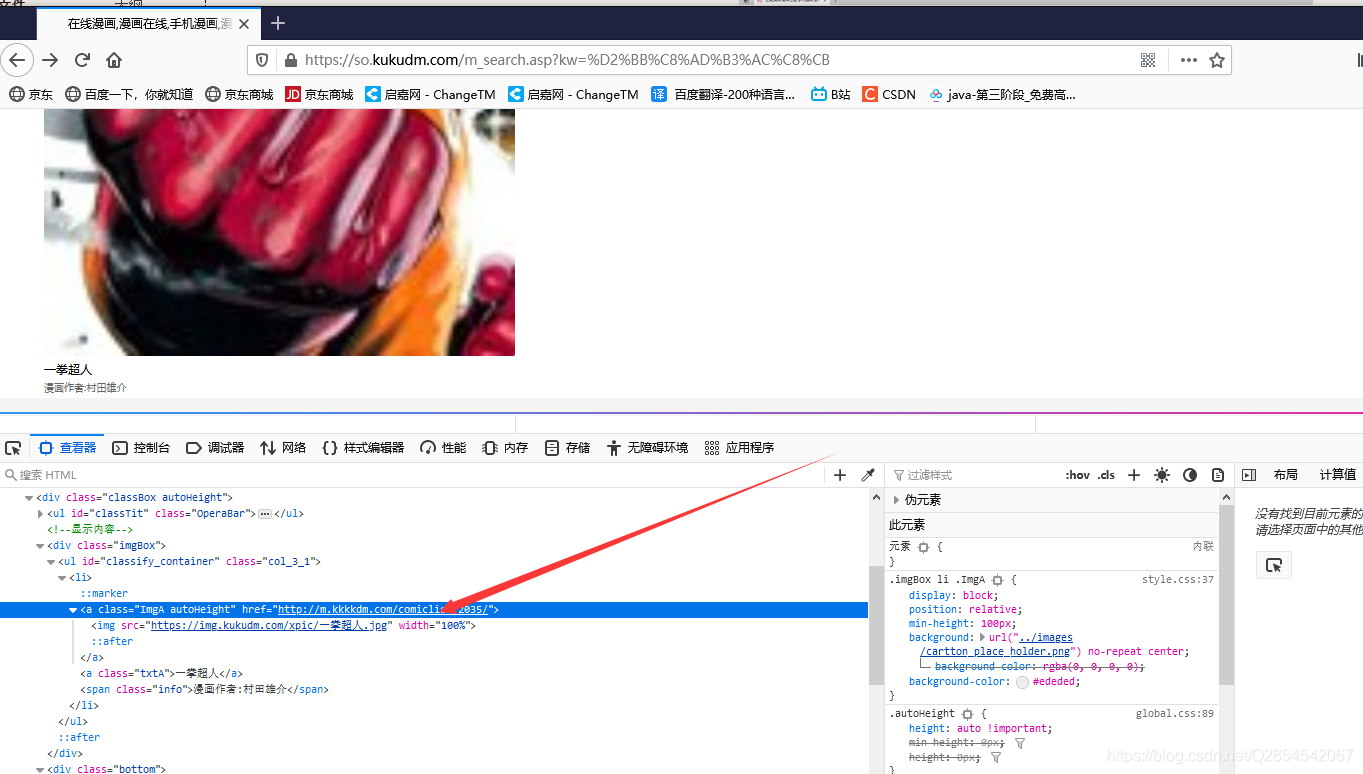Viewport: 1363px width, 774px height.
Task: Toggle the three-pane inspector sidebar icon
Action: point(1248,475)
